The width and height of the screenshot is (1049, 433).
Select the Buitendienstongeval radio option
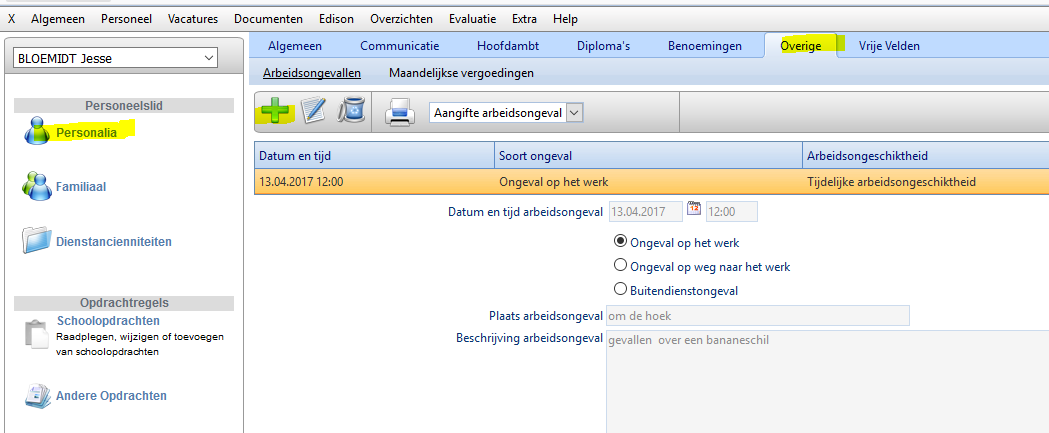[x=621, y=290]
